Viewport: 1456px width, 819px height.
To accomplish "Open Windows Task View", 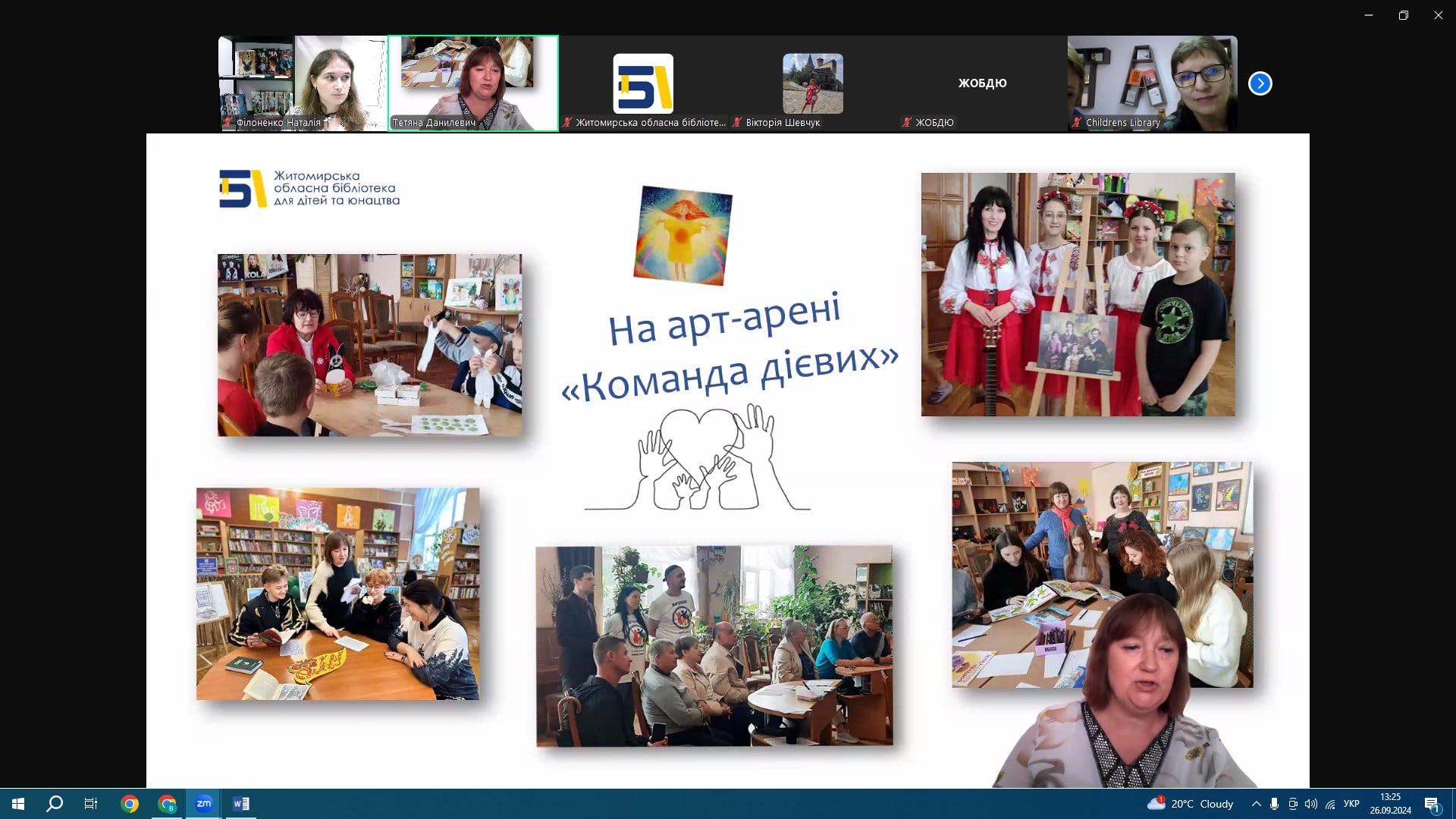I will click(x=91, y=804).
